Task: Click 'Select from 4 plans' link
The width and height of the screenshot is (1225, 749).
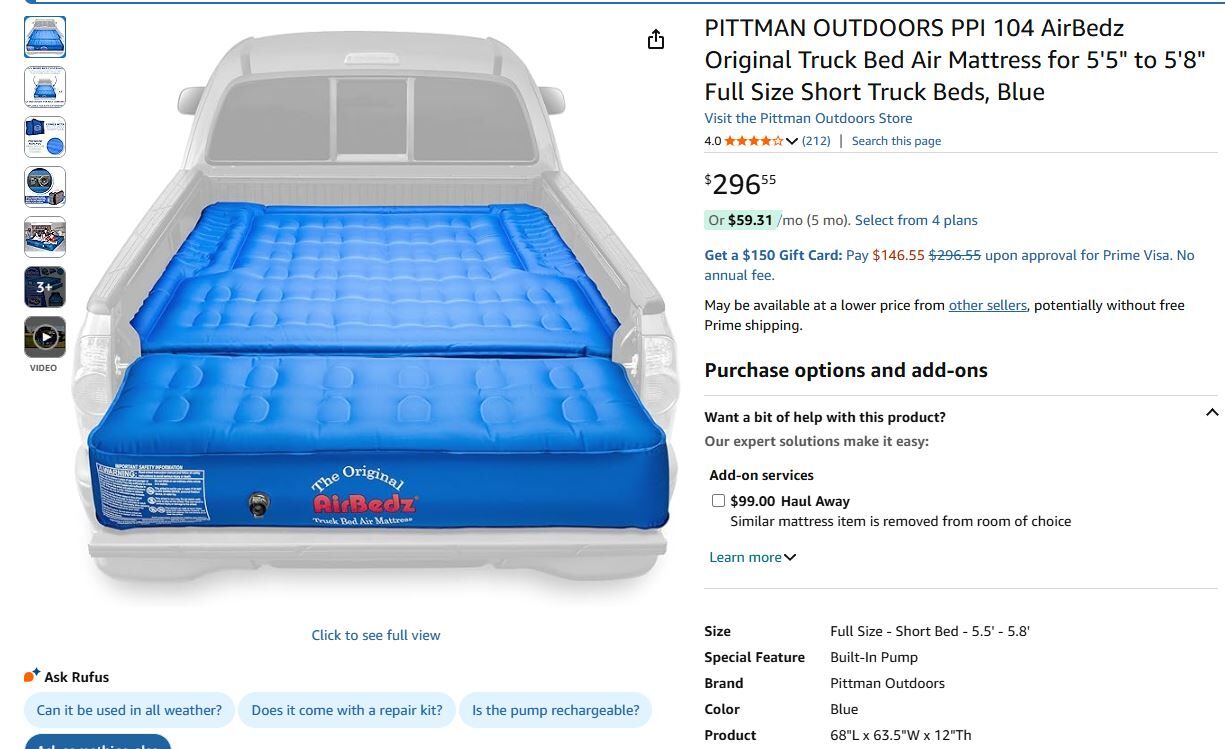Action: pos(916,220)
